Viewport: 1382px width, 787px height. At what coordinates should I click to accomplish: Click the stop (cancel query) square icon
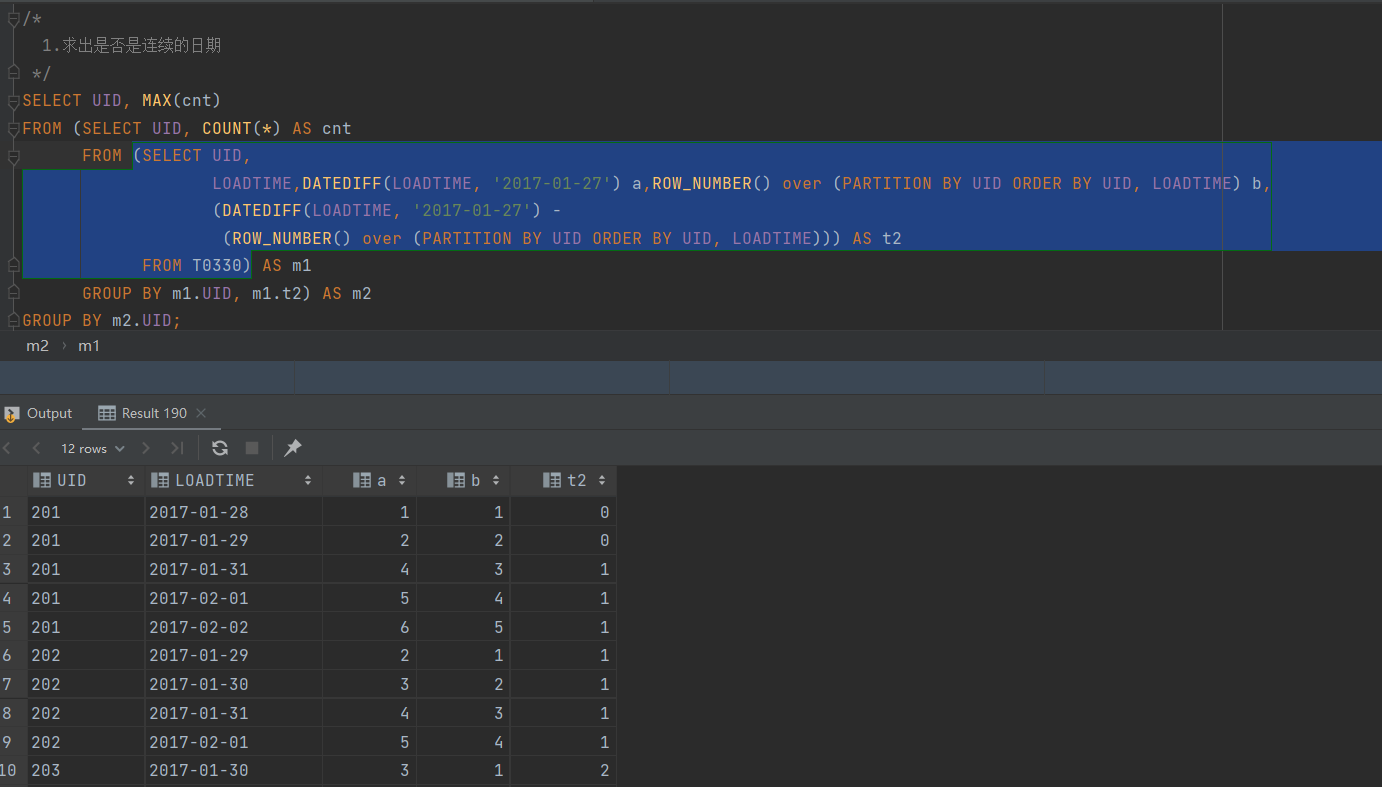tap(252, 448)
